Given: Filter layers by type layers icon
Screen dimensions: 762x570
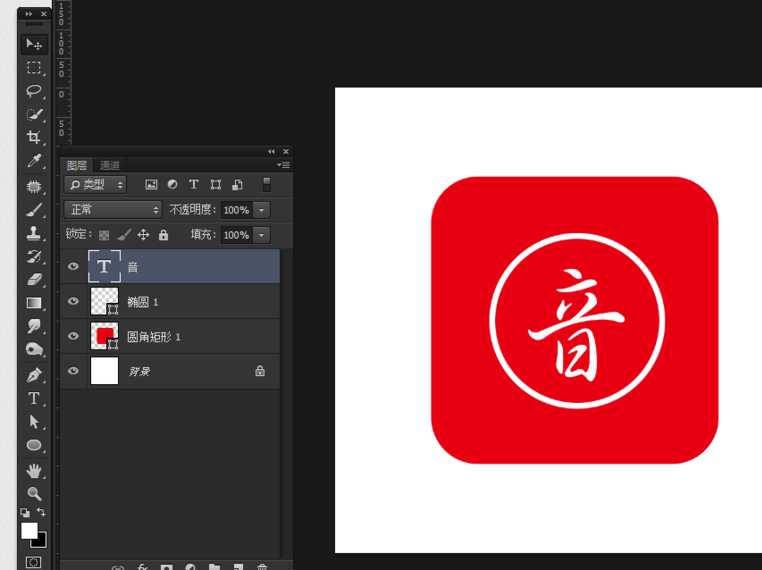Looking at the screenshot, I should (x=193, y=185).
